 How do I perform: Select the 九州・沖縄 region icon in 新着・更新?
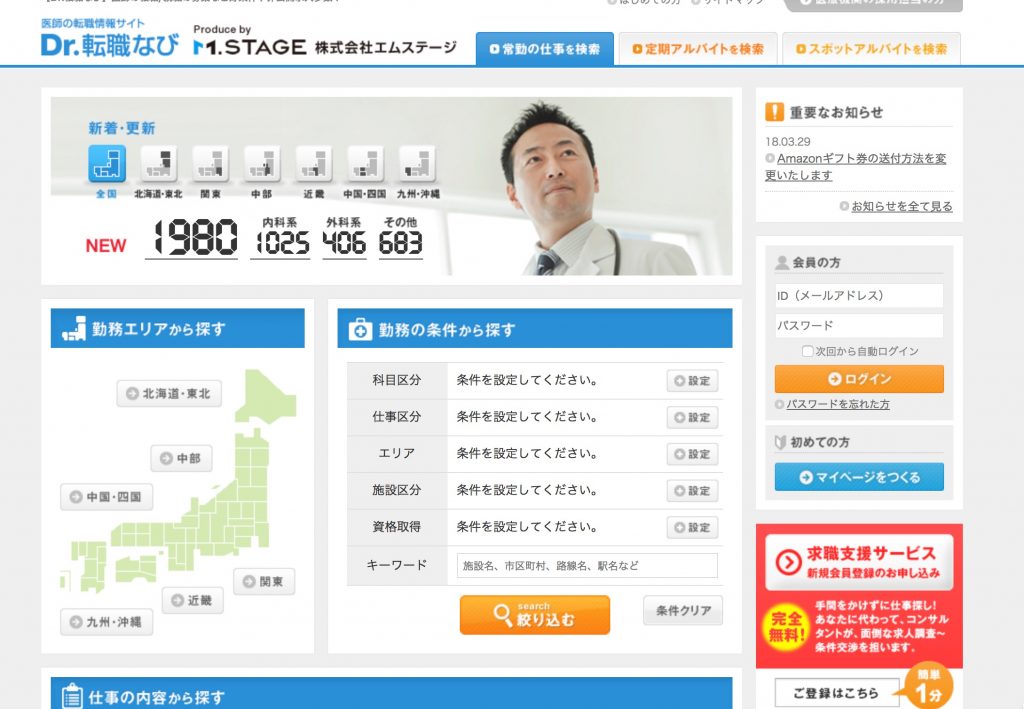click(418, 163)
